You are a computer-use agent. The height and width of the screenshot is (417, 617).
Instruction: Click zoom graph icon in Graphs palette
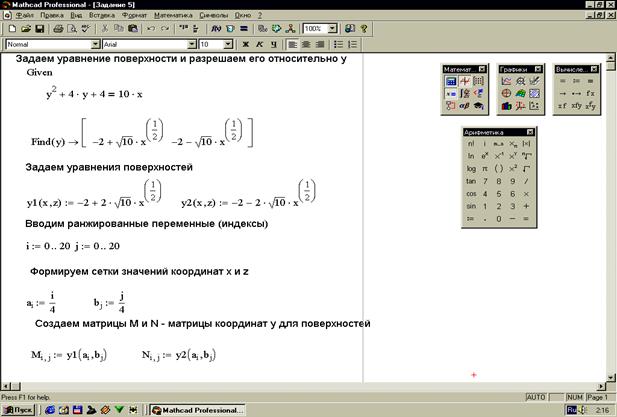pos(521,81)
